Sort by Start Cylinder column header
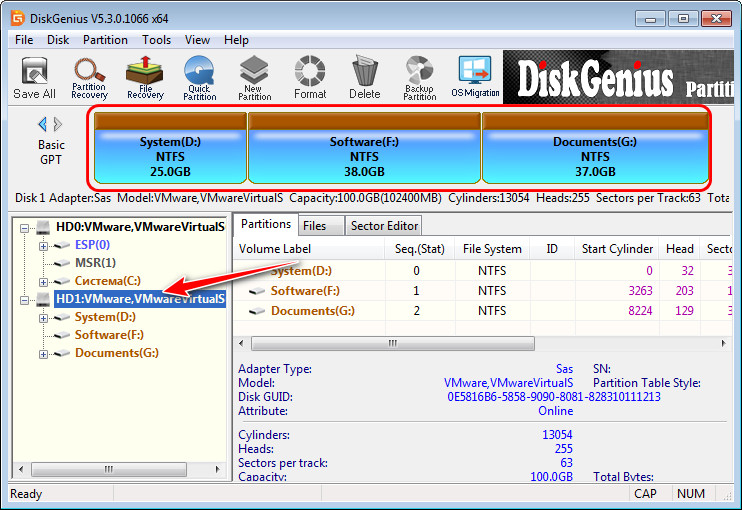Viewport: 742px width, 510px height. click(x=617, y=249)
